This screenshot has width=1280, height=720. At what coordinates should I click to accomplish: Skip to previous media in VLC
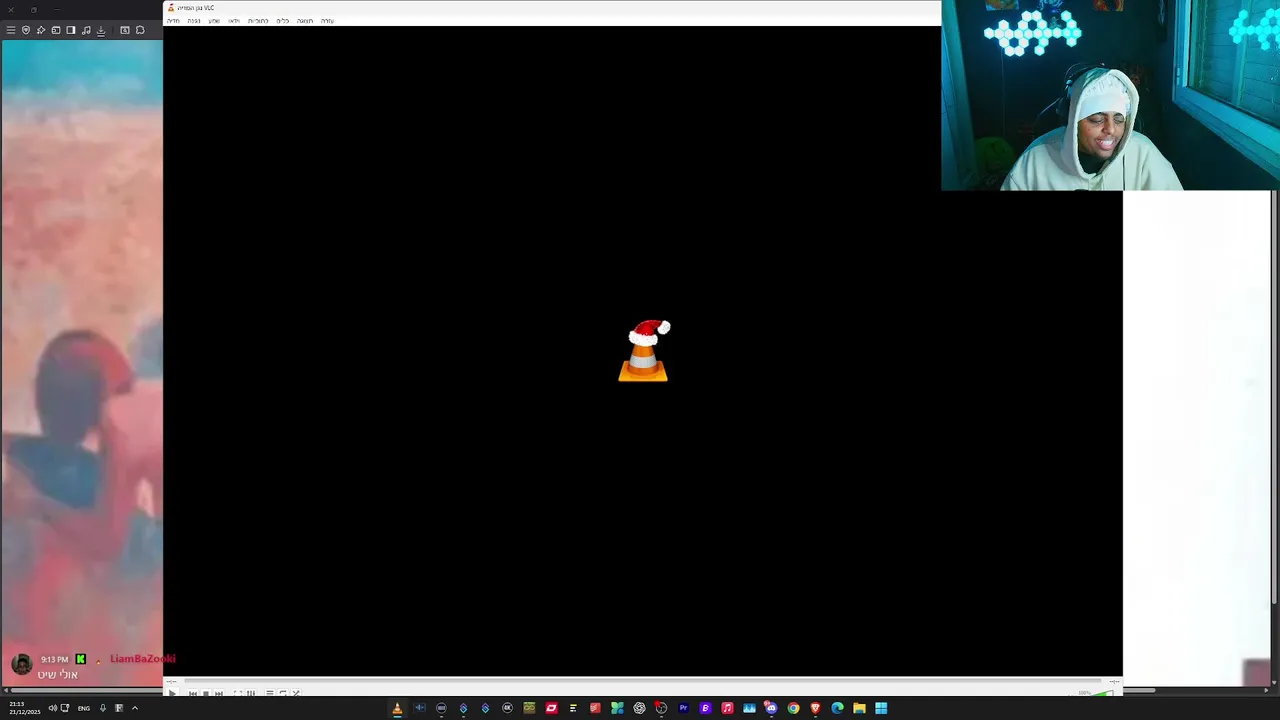[x=192, y=693]
